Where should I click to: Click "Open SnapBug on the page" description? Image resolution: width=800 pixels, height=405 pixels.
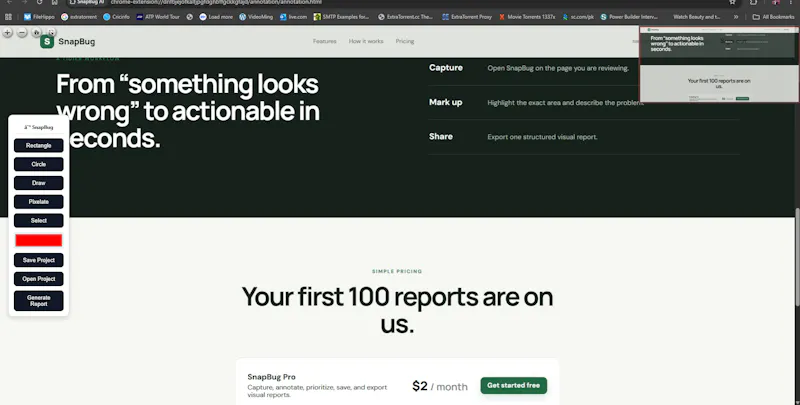click(x=558, y=68)
